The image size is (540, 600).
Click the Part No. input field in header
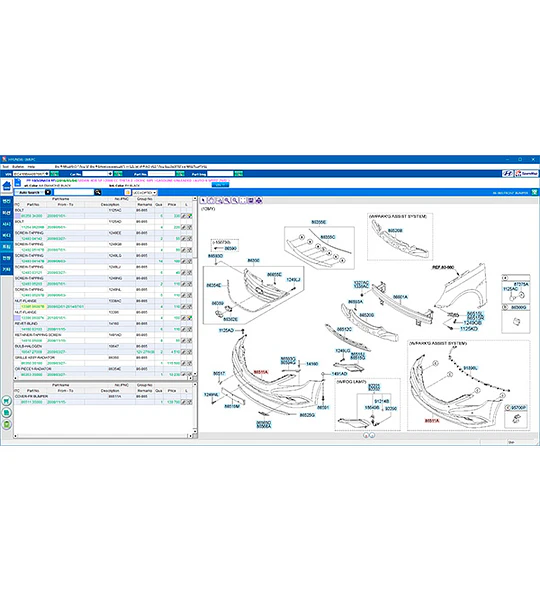coord(161,174)
